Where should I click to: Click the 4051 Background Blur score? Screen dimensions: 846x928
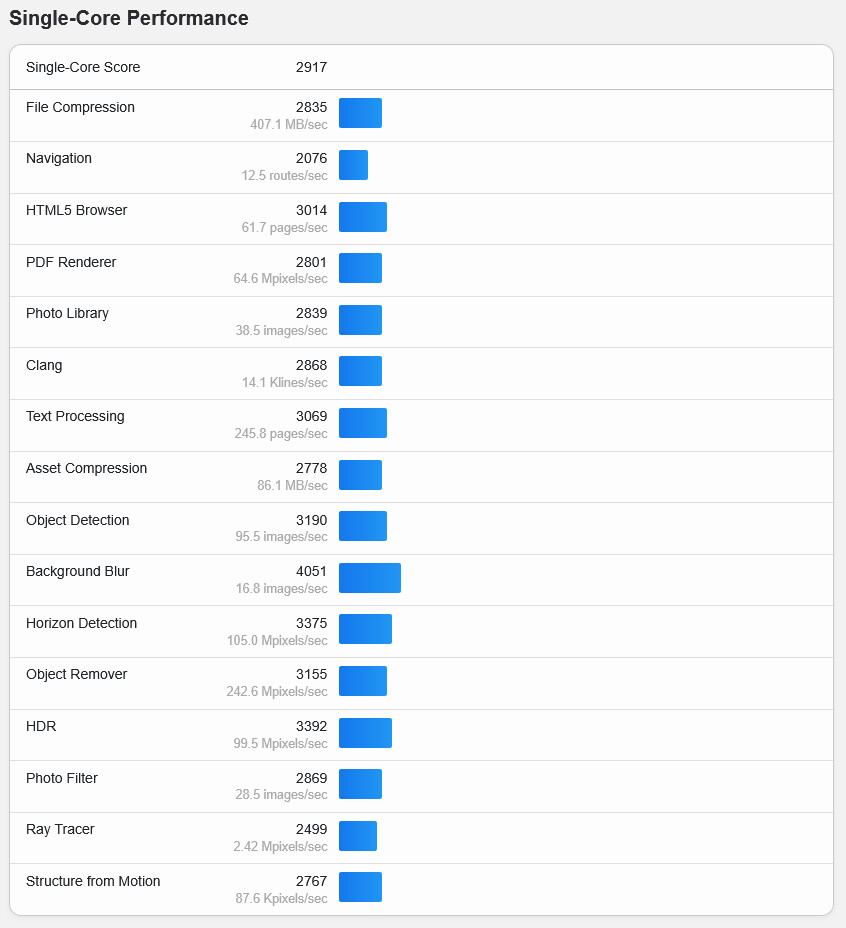[x=311, y=571]
